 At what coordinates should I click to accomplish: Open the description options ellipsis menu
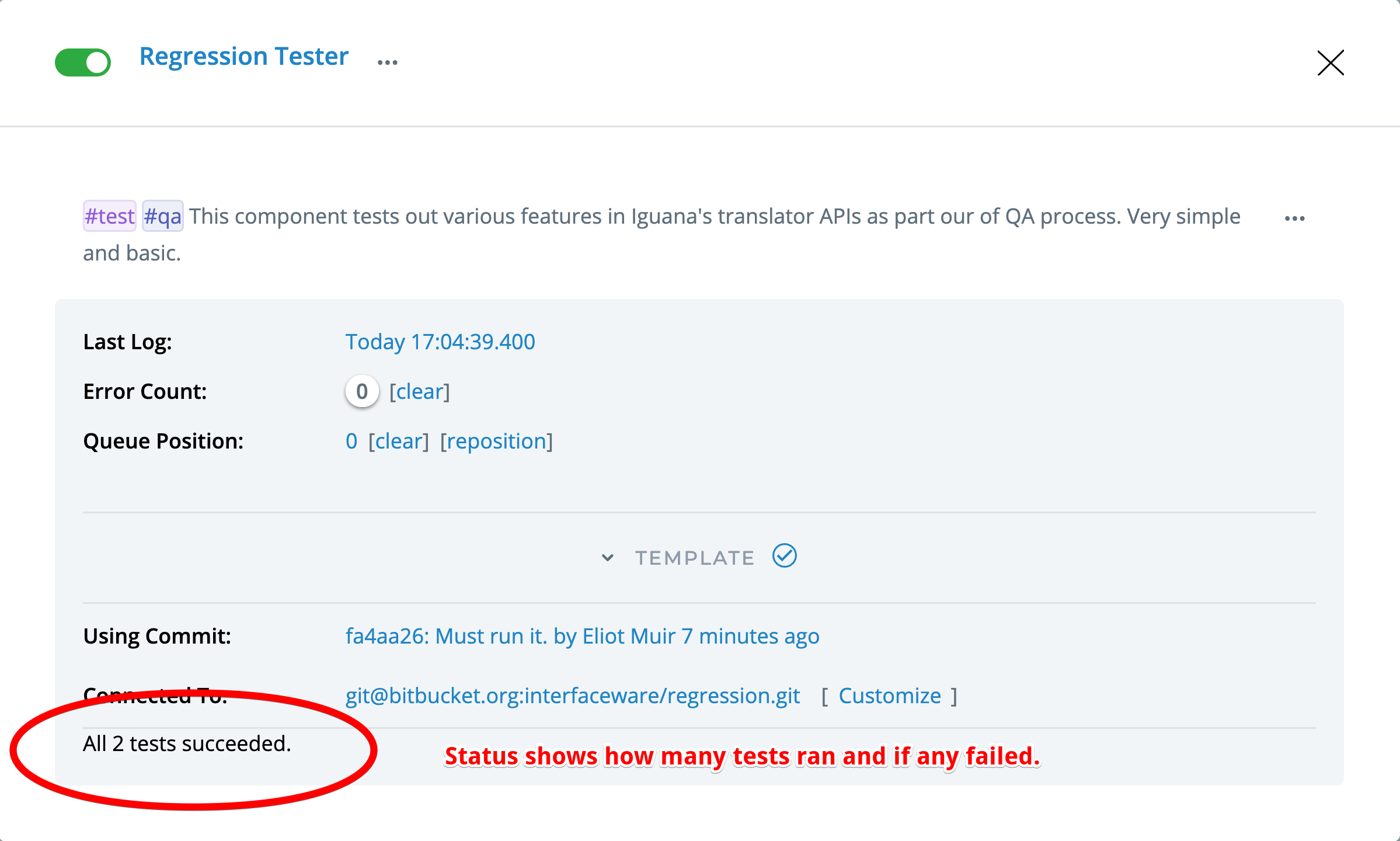coord(1294,218)
